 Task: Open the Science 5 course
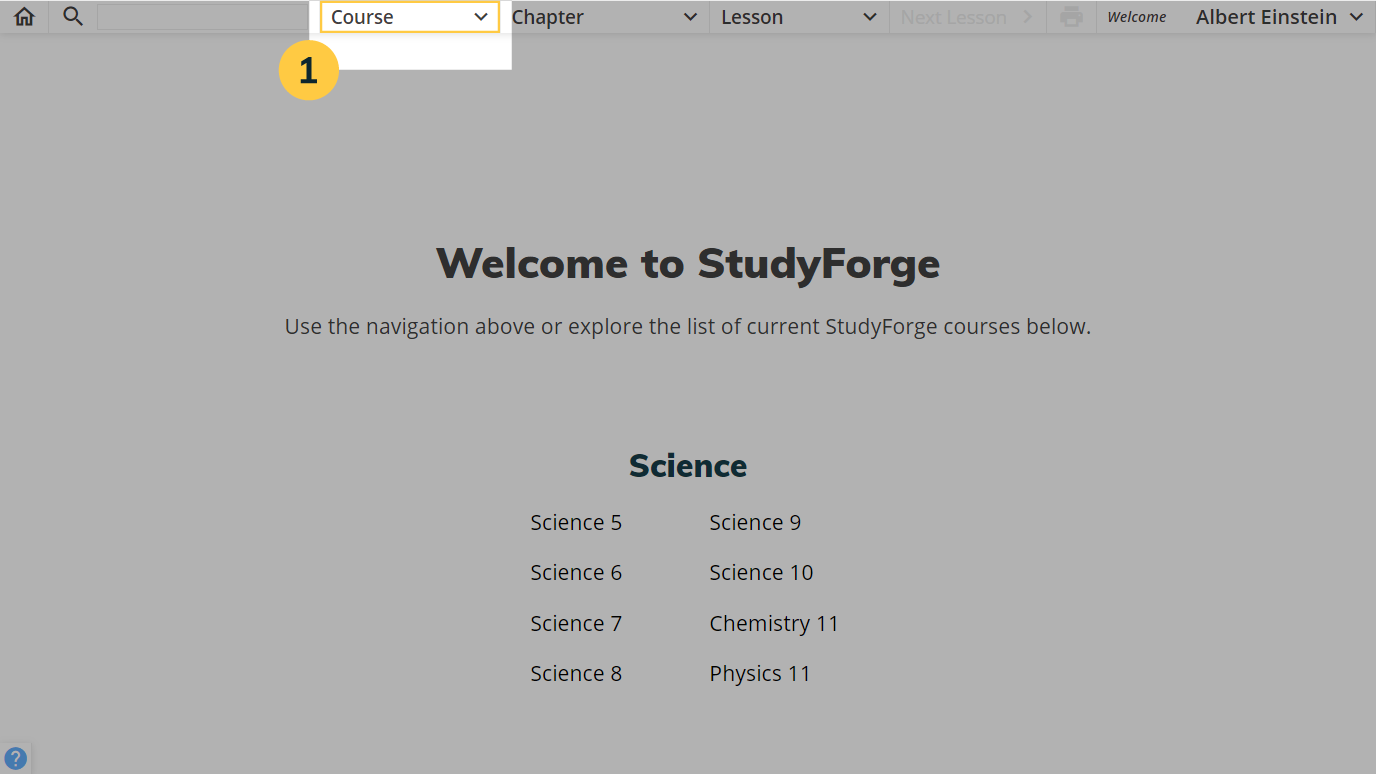click(576, 522)
